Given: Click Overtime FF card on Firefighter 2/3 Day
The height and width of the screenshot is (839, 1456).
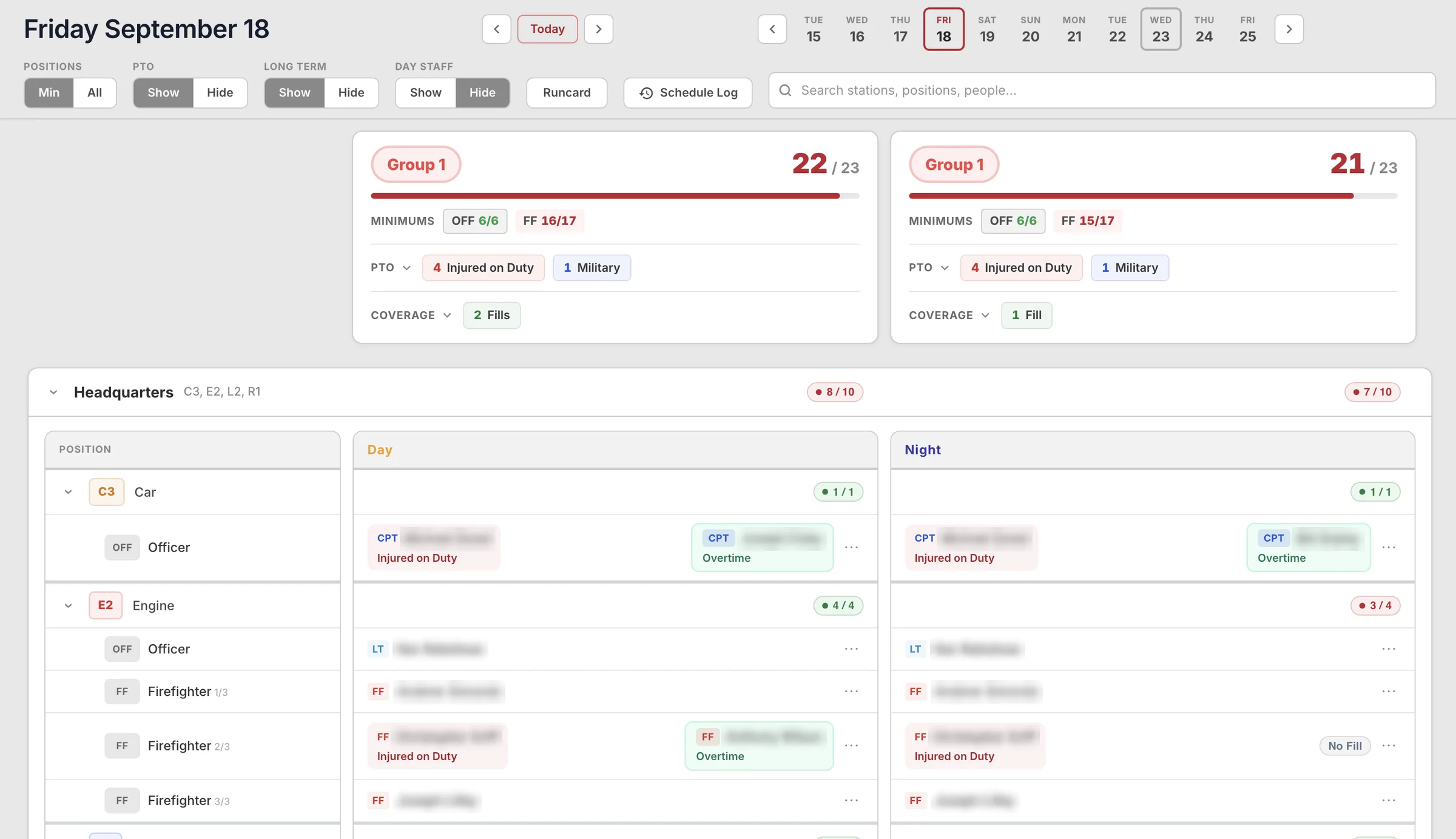Looking at the screenshot, I should click(x=759, y=746).
